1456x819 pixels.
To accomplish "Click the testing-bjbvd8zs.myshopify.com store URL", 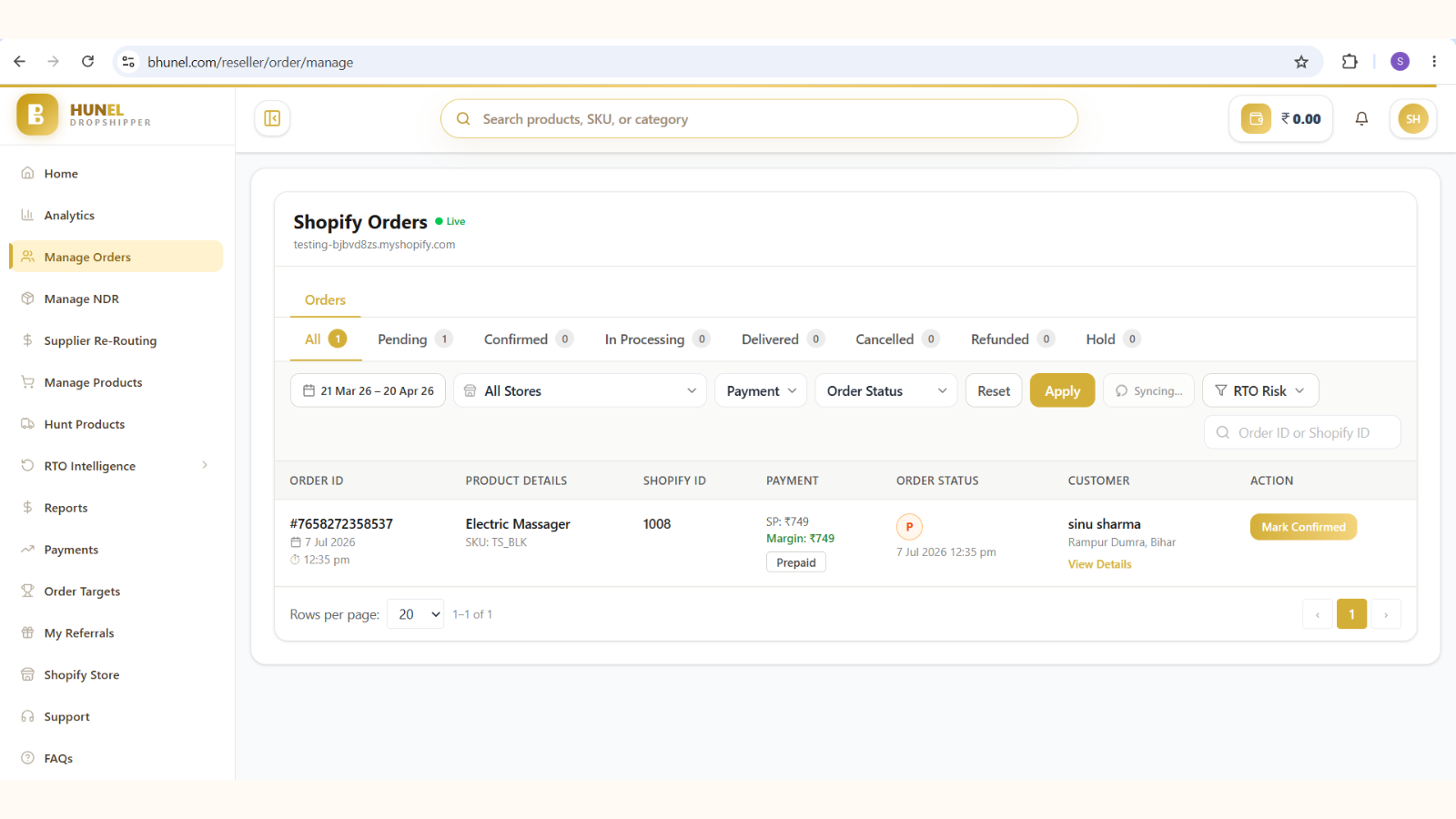I will point(374,245).
